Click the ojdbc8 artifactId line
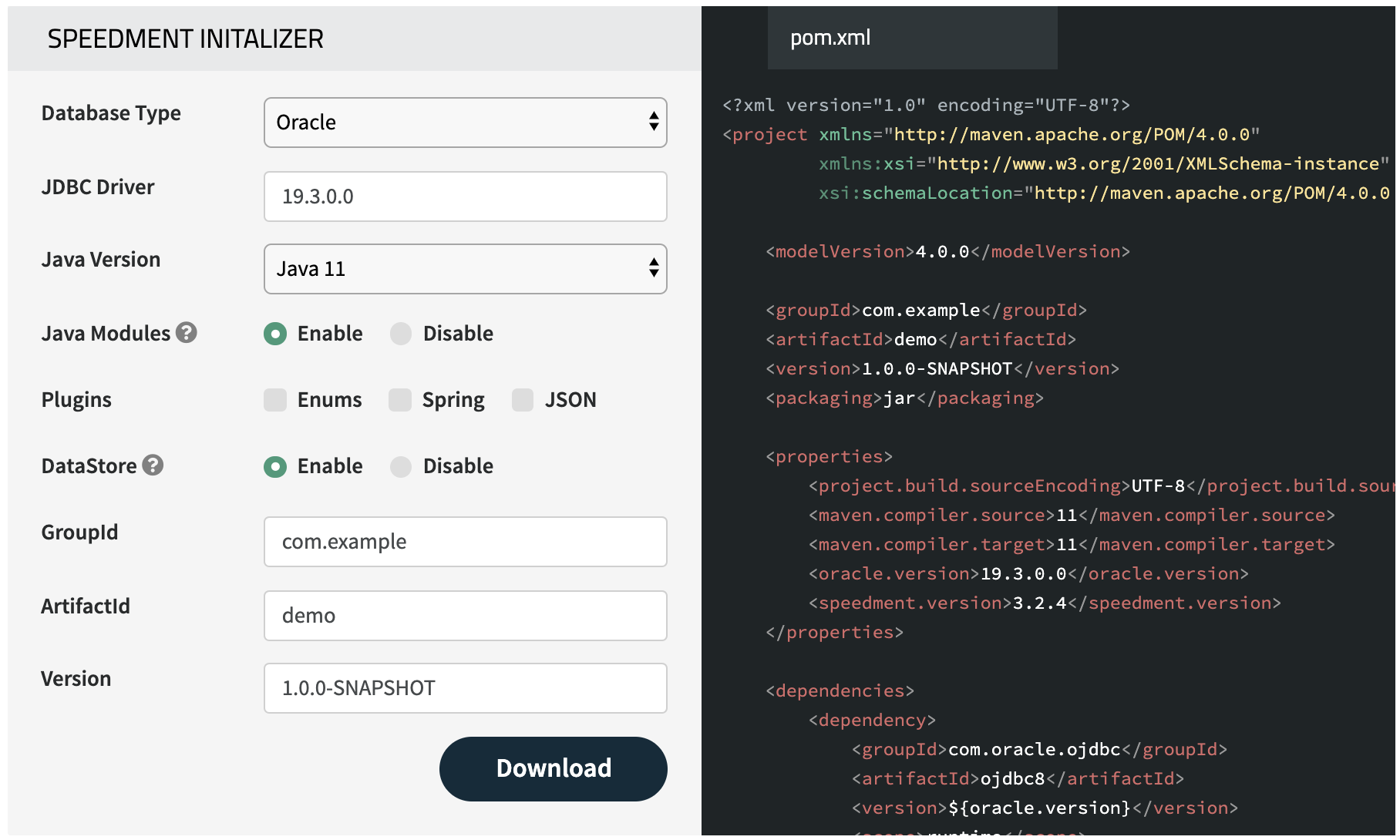The width and height of the screenshot is (1400, 840). tap(1018, 779)
